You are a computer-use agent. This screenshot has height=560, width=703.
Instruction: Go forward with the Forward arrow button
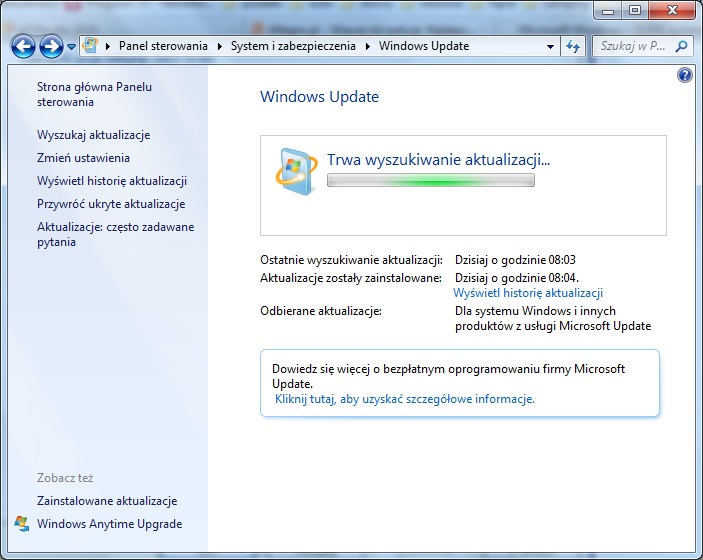click(x=51, y=46)
